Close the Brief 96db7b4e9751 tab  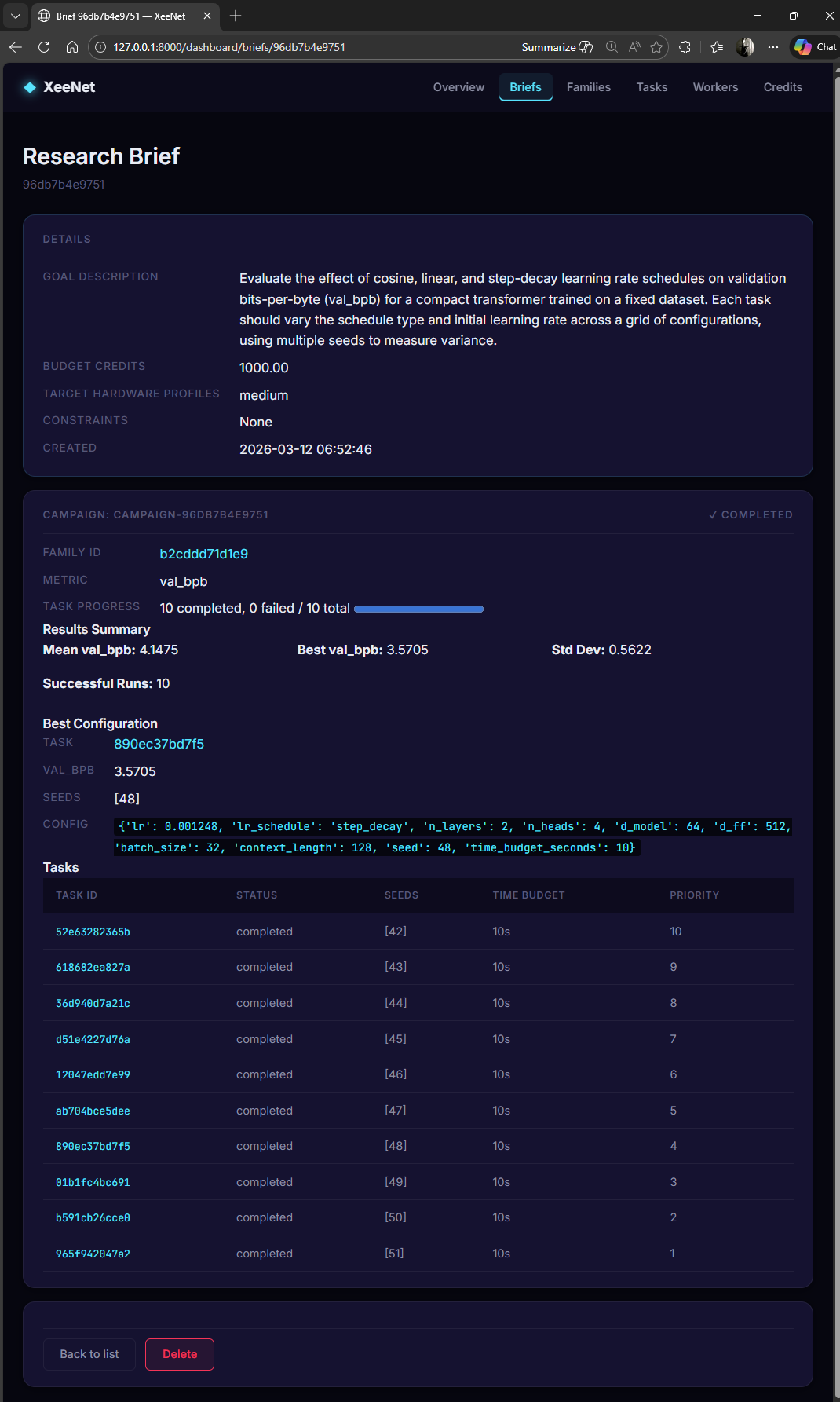(207, 16)
